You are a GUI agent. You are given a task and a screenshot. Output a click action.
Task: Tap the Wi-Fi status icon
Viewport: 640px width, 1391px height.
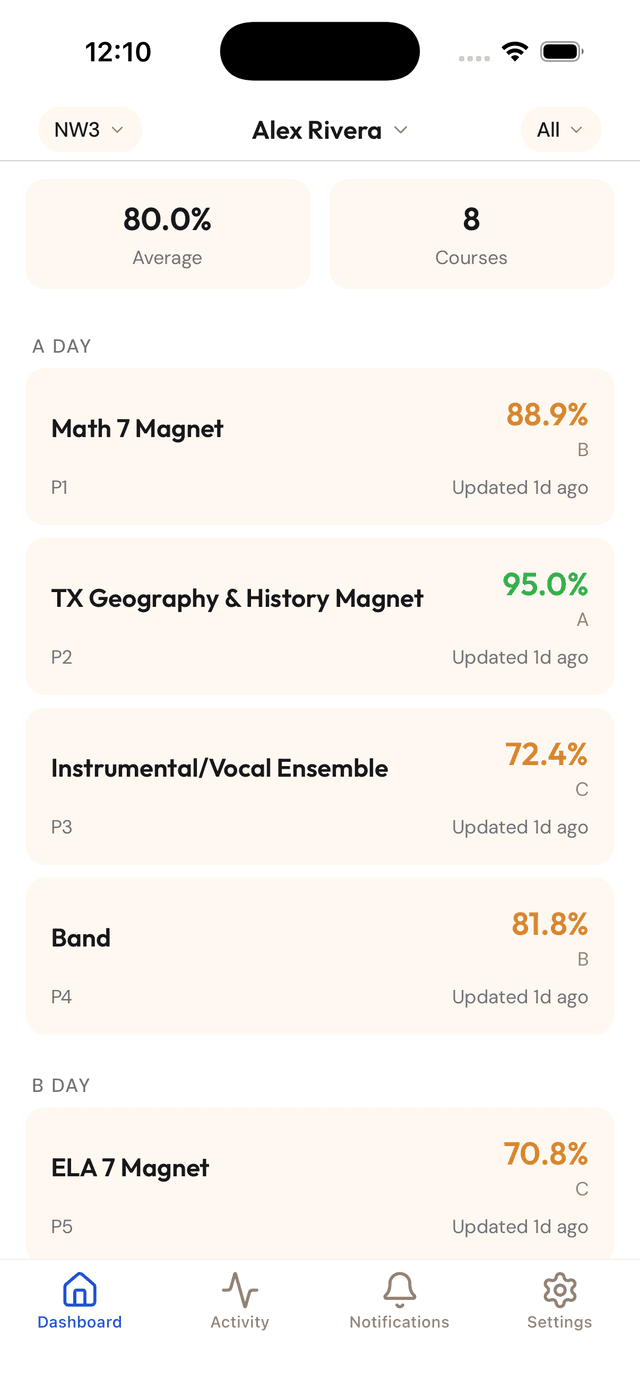pyautogui.click(x=515, y=50)
